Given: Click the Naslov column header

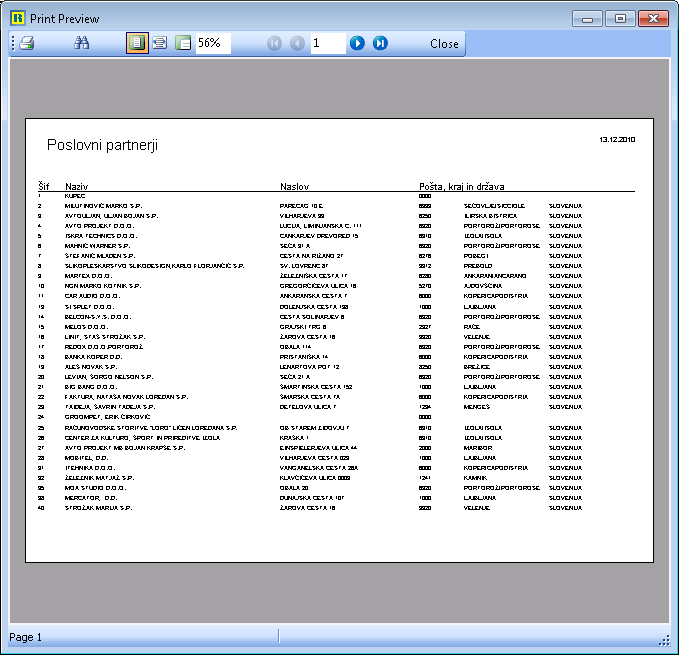Looking at the screenshot, I should 294,187.
